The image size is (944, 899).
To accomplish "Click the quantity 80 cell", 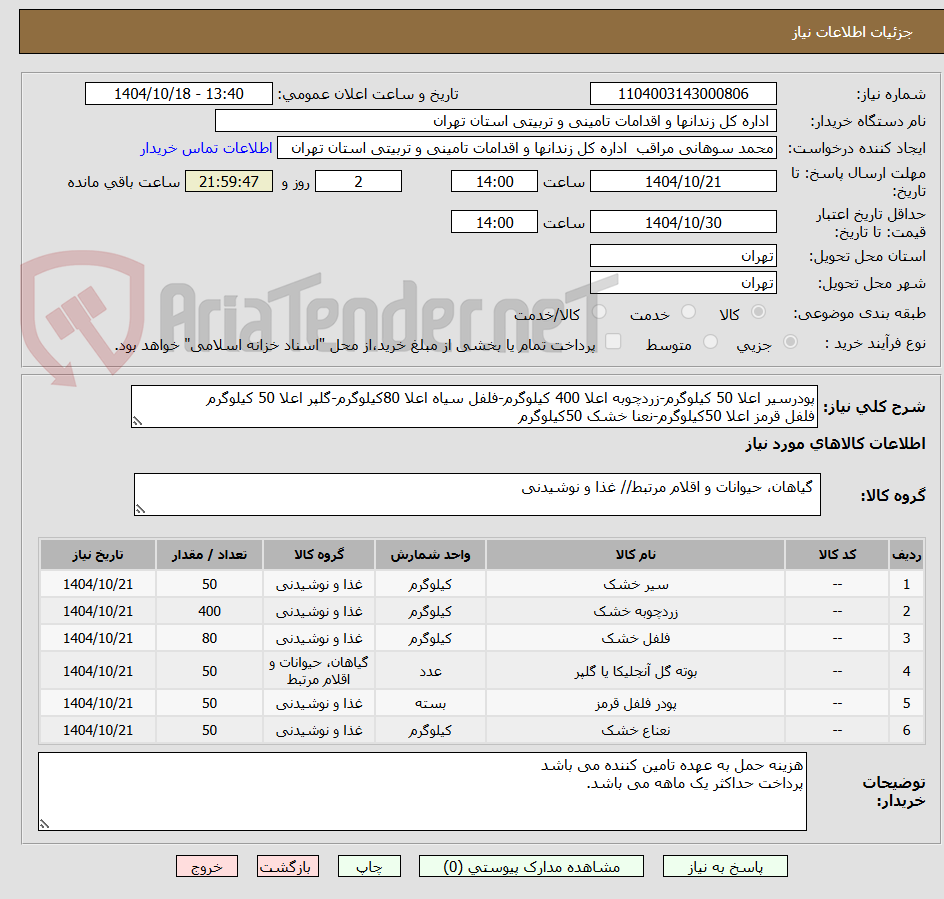I will click(x=210, y=638).
